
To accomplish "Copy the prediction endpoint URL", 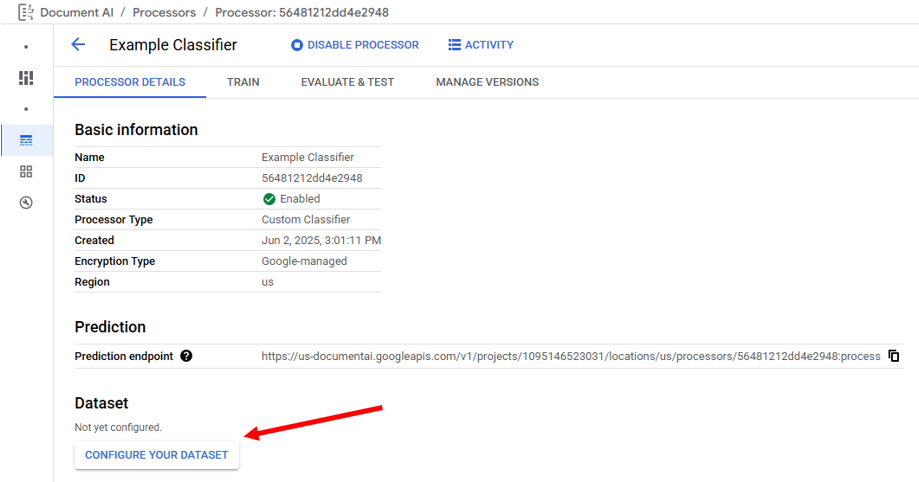I will pos(894,356).
